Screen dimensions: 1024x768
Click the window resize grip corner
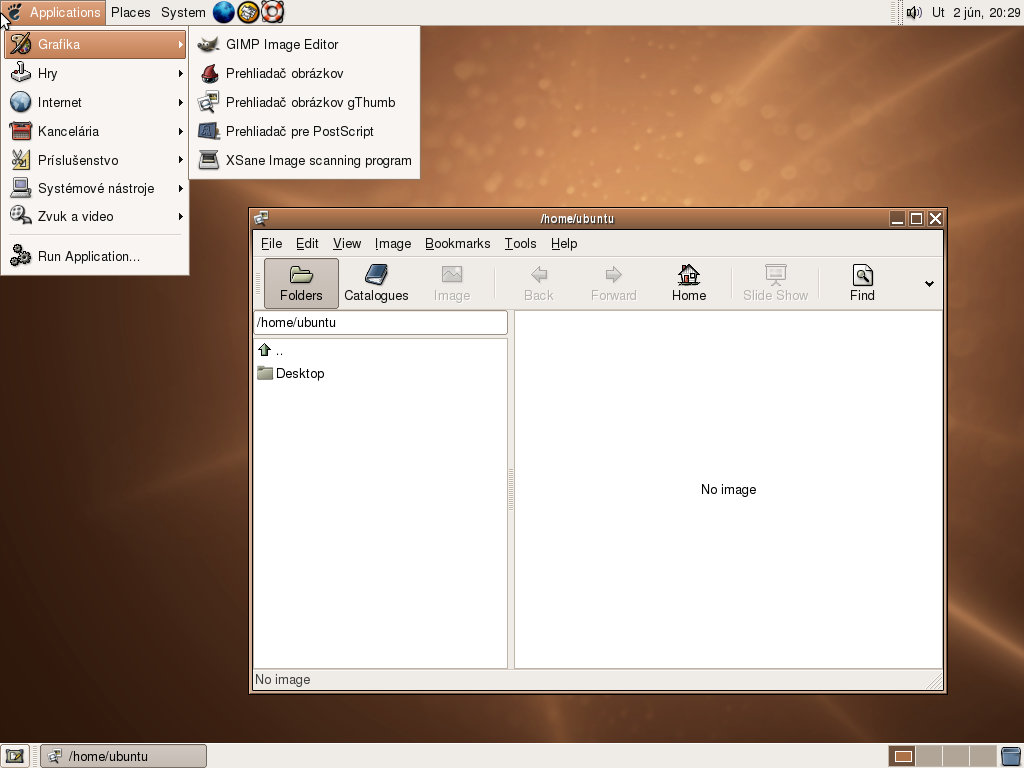935,681
